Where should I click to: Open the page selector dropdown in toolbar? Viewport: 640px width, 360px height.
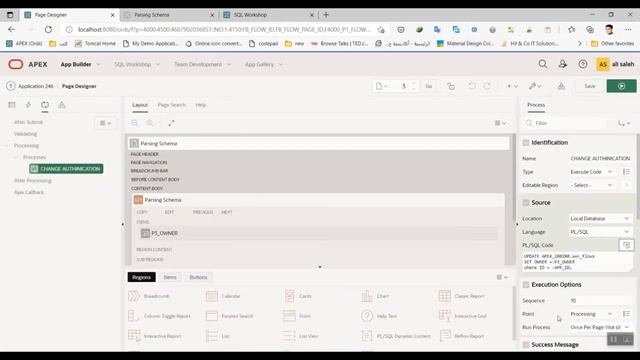point(382,86)
